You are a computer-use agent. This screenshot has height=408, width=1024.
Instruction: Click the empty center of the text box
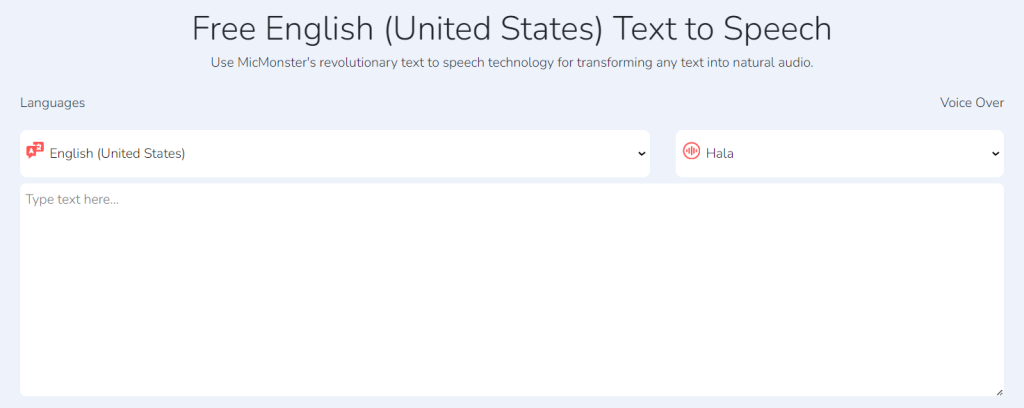pyautogui.click(x=511, y=290)
